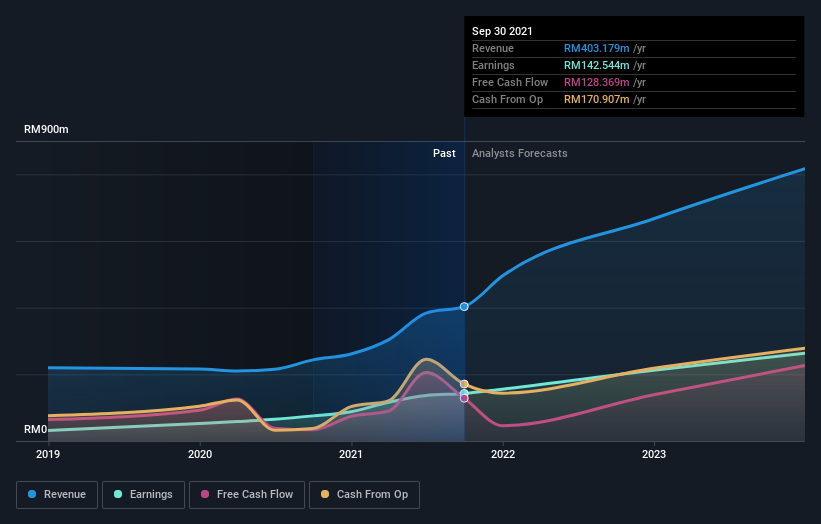Select the 2020 x-axis label
Viewport: 821px width, 524px height.
tap(200, 454)
